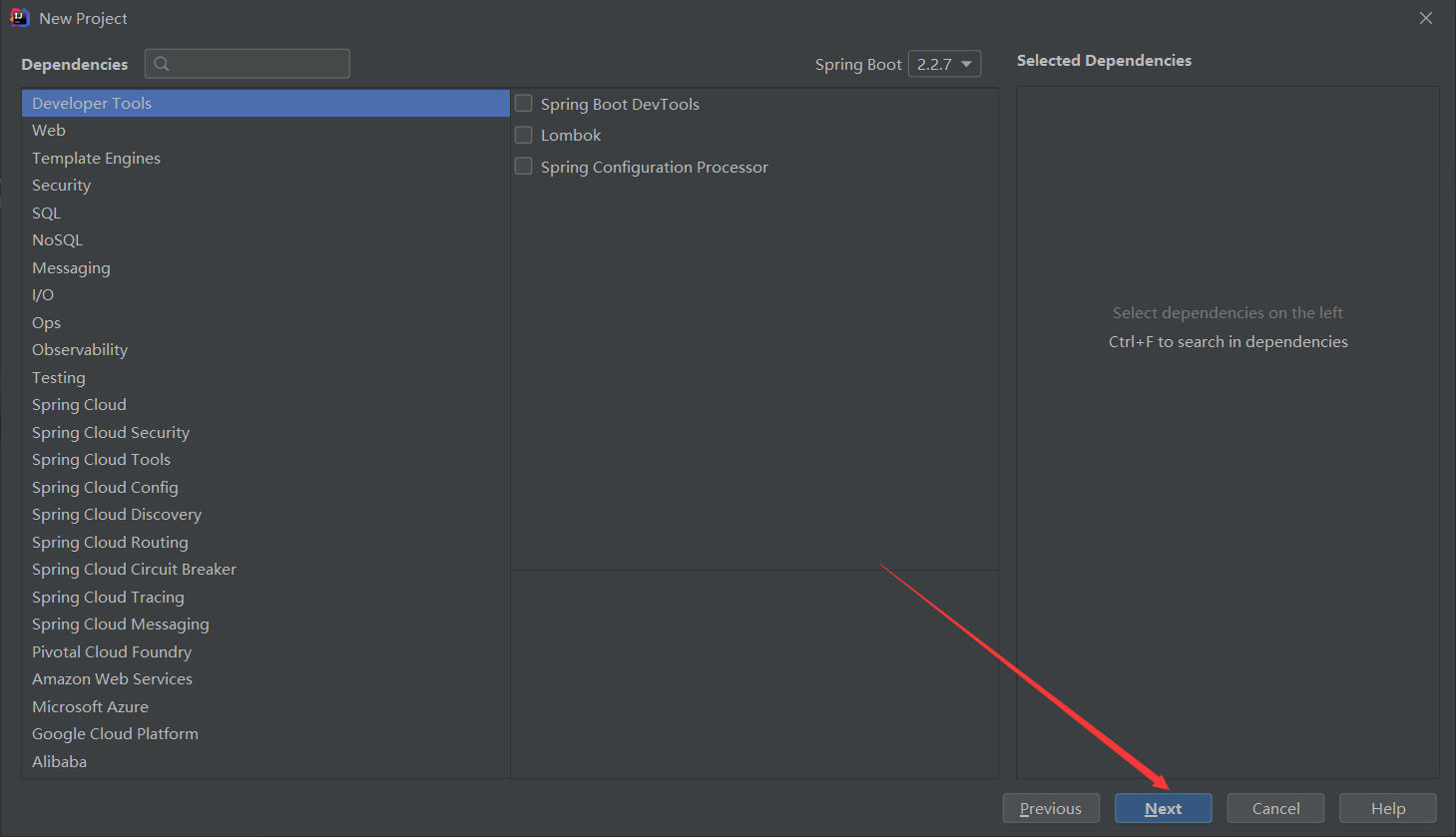Select Spring Cloud Discovery category
Image resolution: width=1456 pixels, height=837 pixels.
click(x=265, y=515)
